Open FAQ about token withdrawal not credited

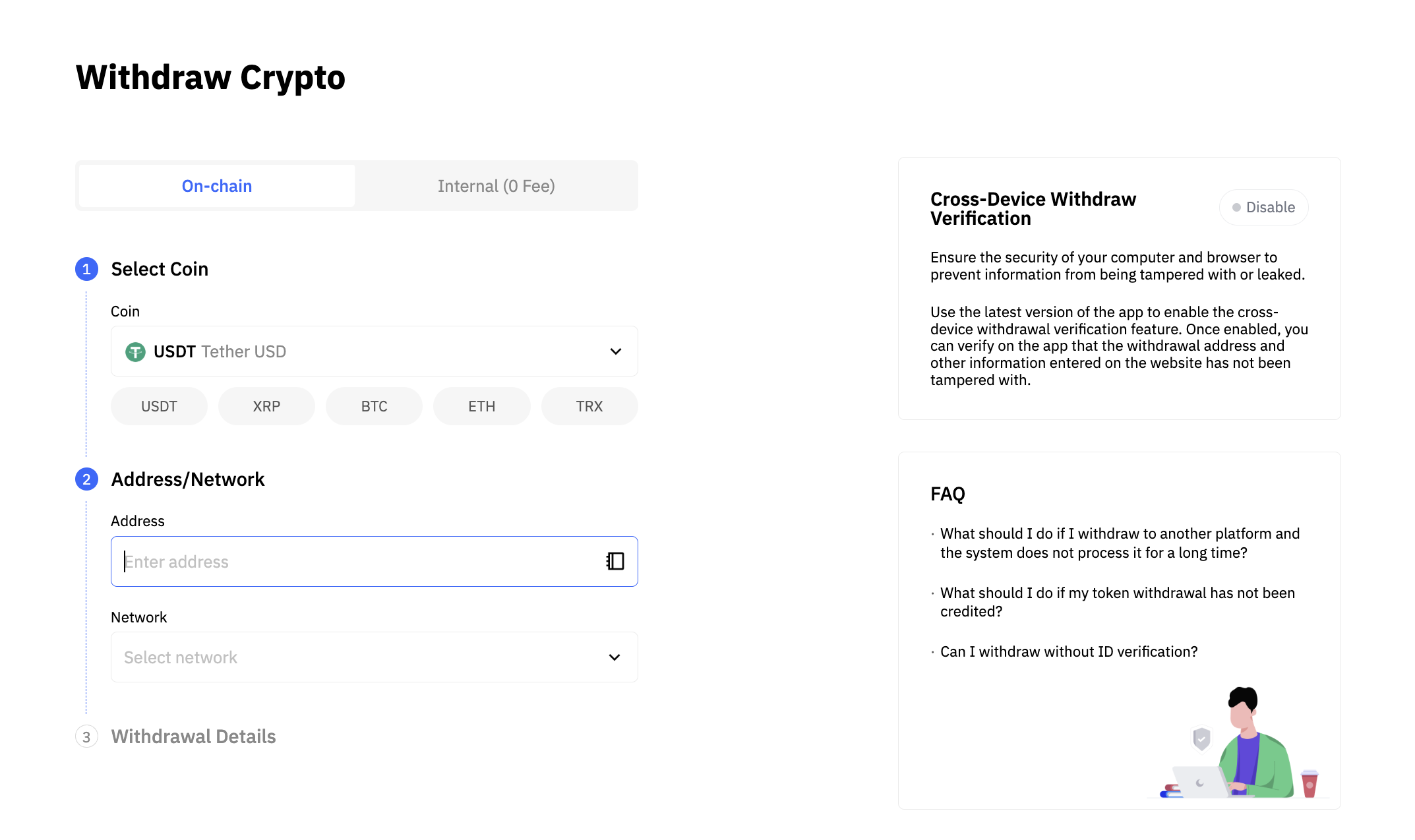click(1117, 602)
